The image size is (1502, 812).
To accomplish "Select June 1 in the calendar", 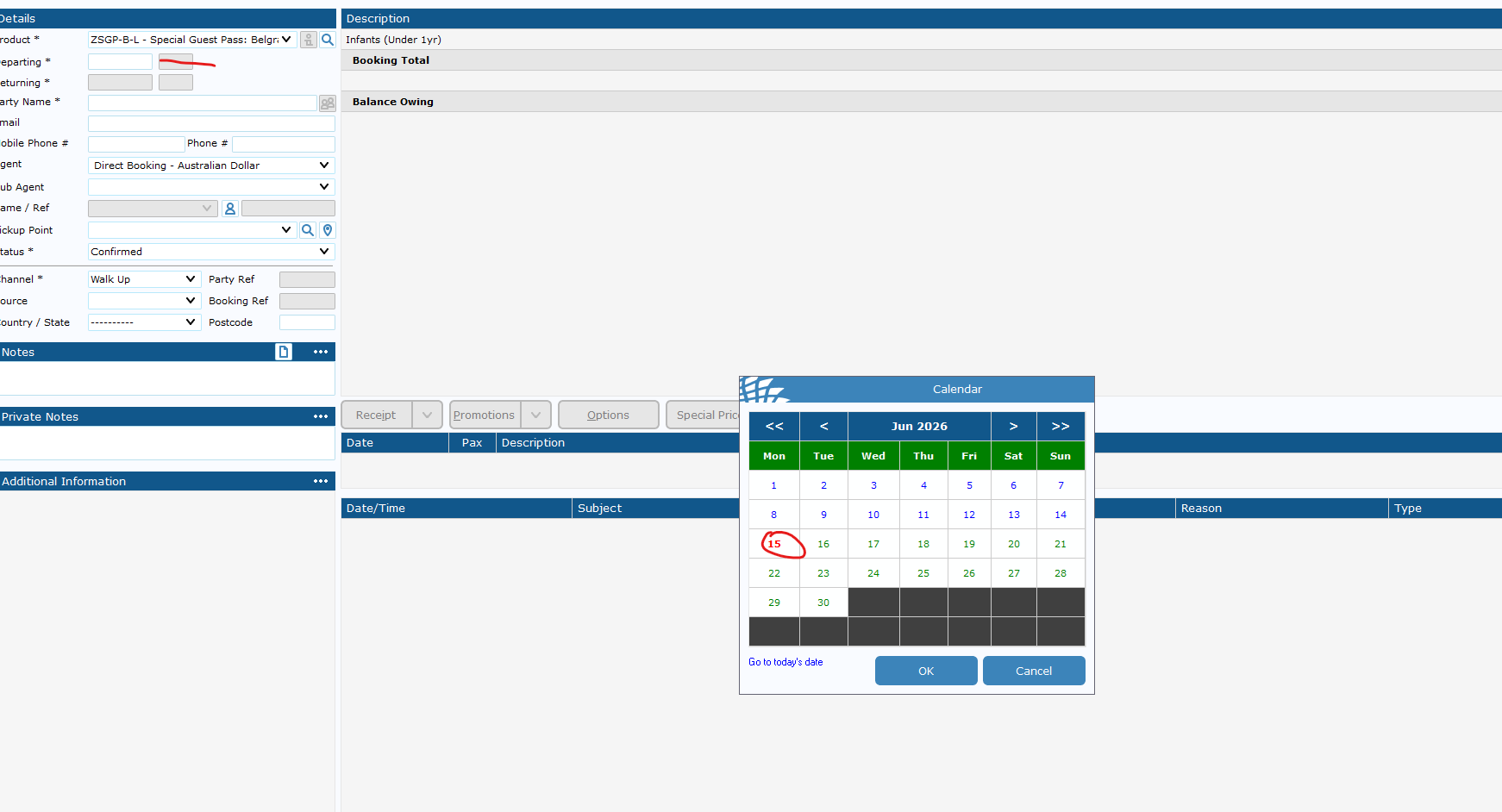I will pyautogui.click(x=774, y=485).
